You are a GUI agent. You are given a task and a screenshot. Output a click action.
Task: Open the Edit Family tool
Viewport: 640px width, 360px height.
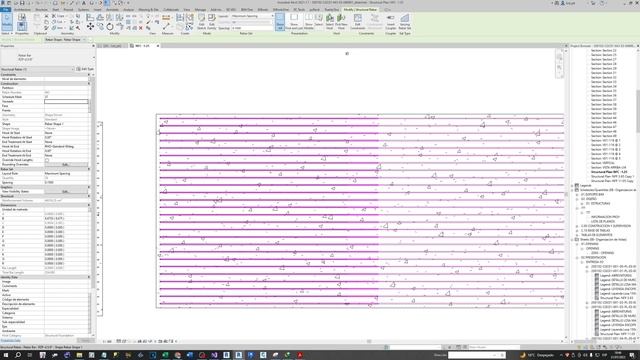click(211, 22)
